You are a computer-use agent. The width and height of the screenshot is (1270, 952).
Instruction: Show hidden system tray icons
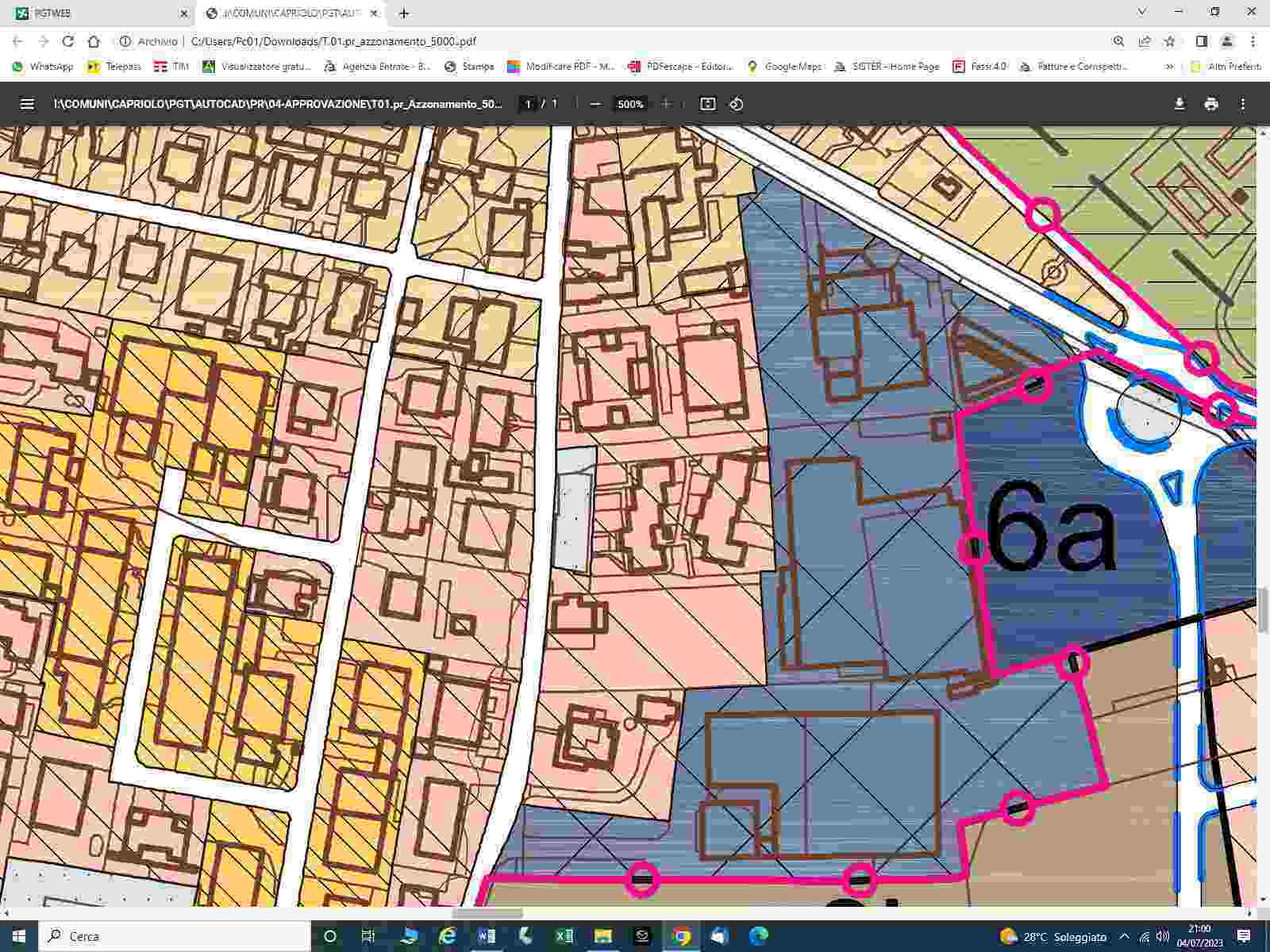click(1124, 936)
